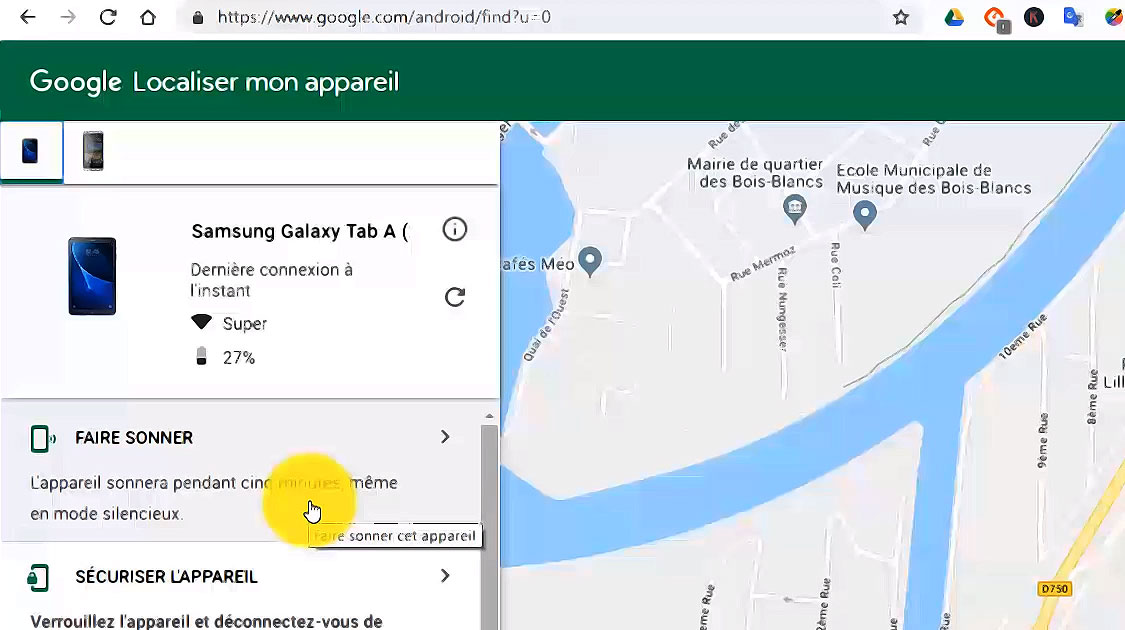Click the browser forward arrow
This screenshot has width=1125, height=630.
68,17
